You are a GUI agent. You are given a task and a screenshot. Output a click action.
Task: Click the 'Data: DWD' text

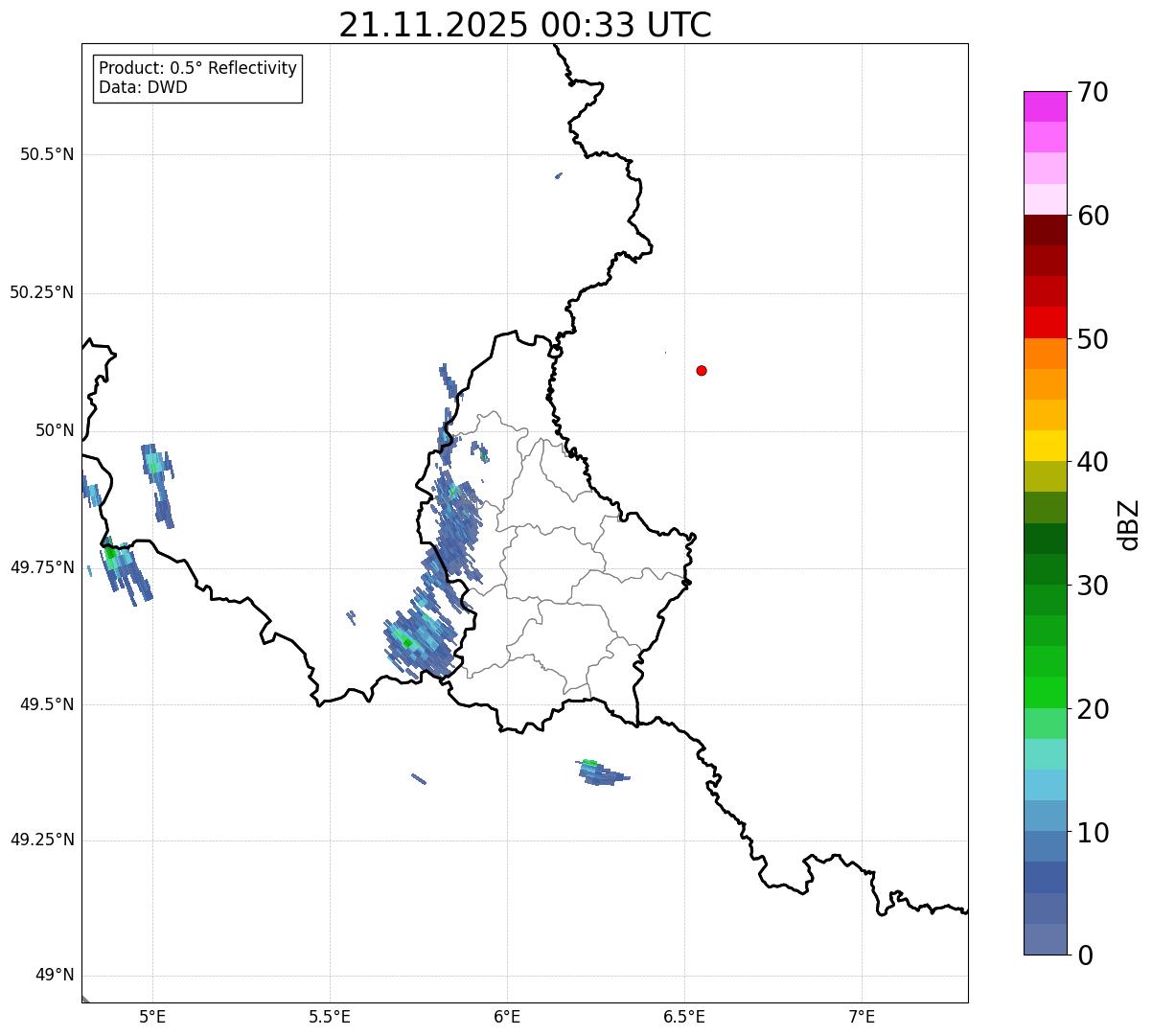[x=143, y=87]
